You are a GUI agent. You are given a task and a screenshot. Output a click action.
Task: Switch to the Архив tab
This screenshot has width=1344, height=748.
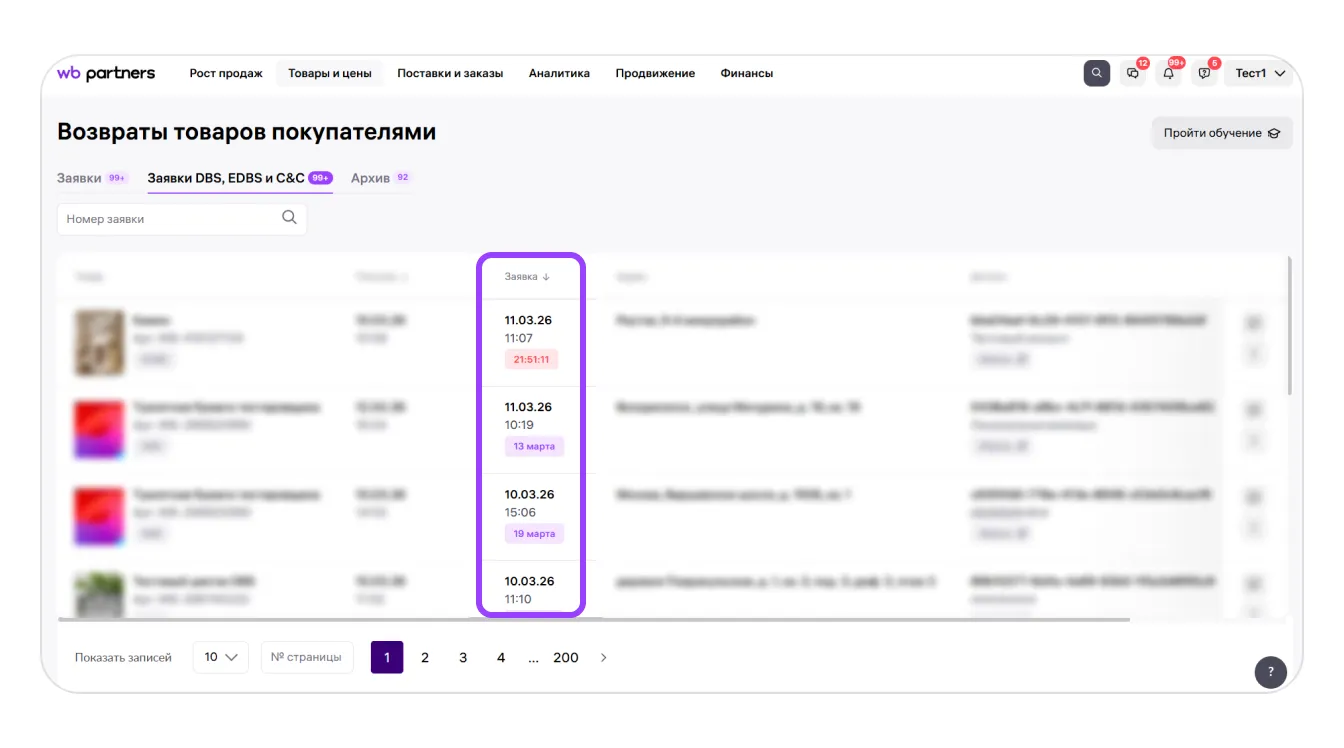[381, 178]
